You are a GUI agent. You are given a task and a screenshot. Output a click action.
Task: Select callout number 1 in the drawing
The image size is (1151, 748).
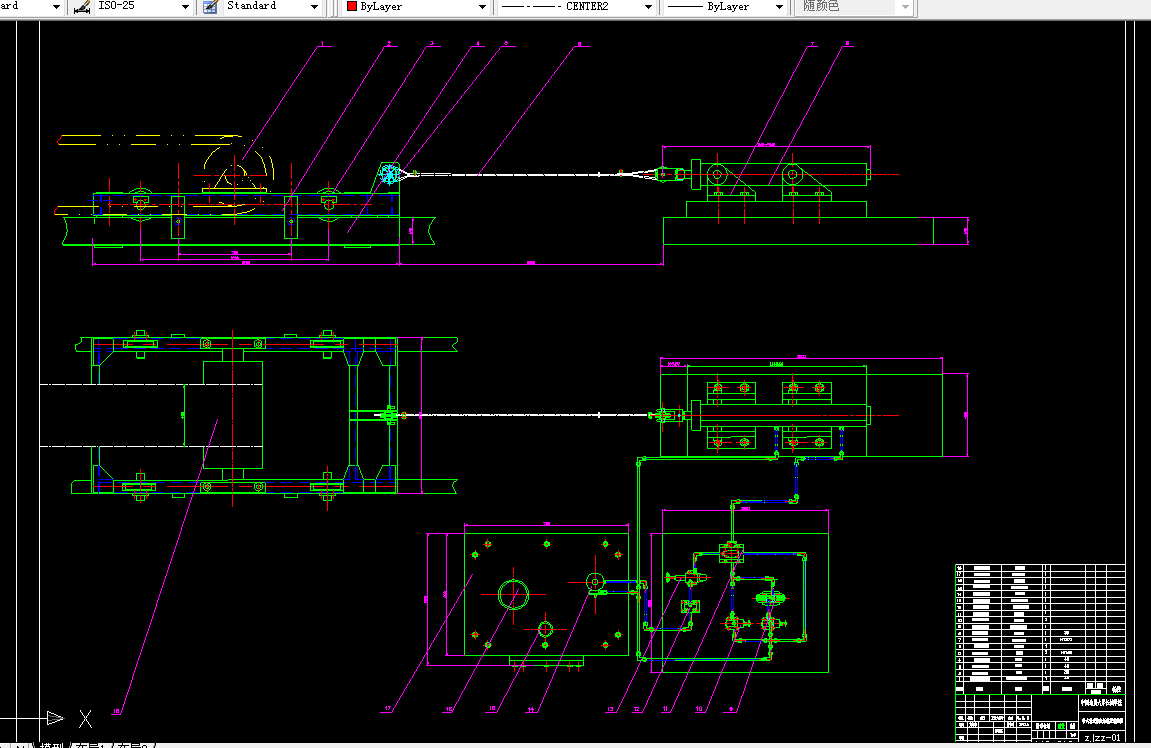322,44
